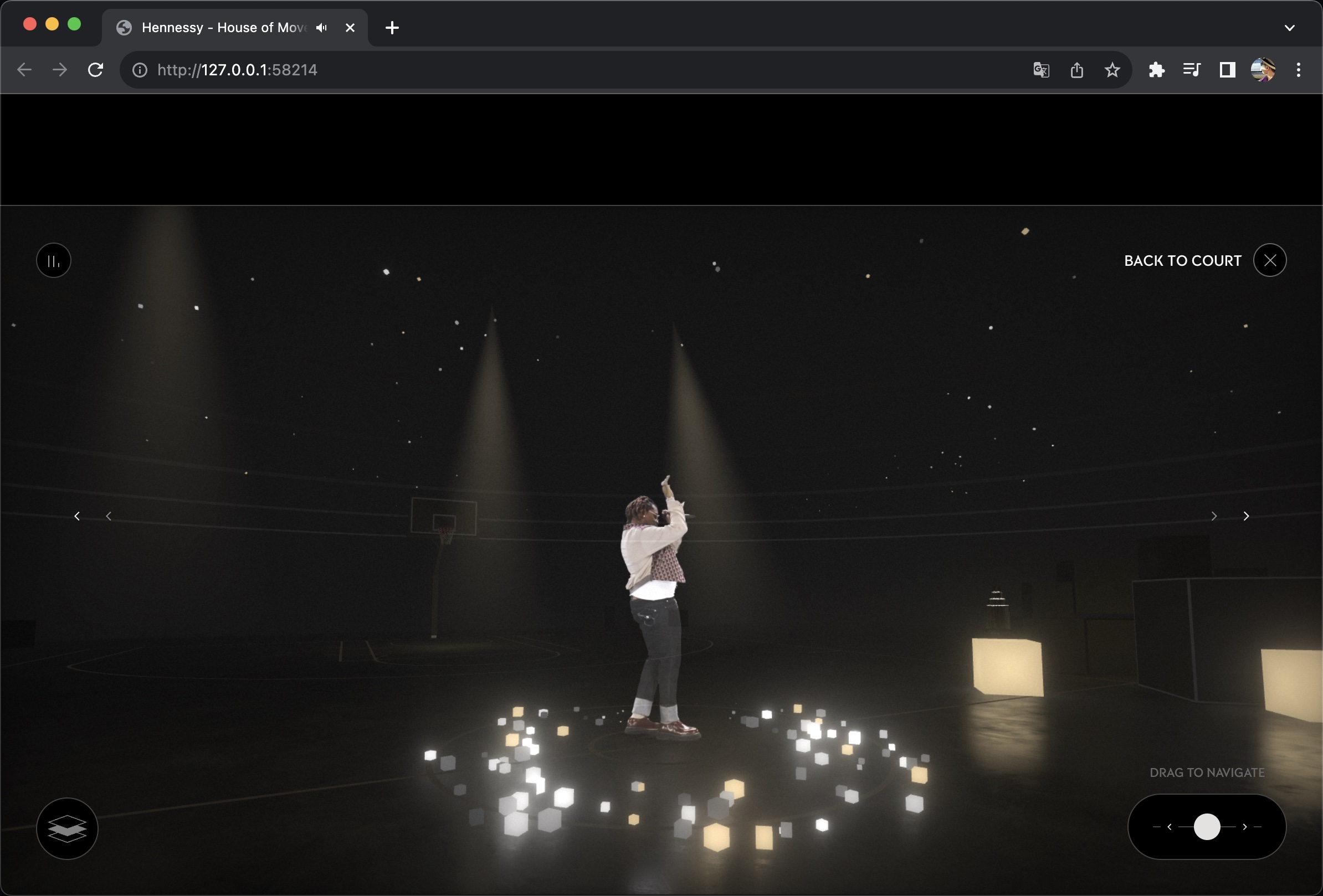Toggle the browser side panel
This screenshot has width=1323, height=896.
pos(1227,70)
